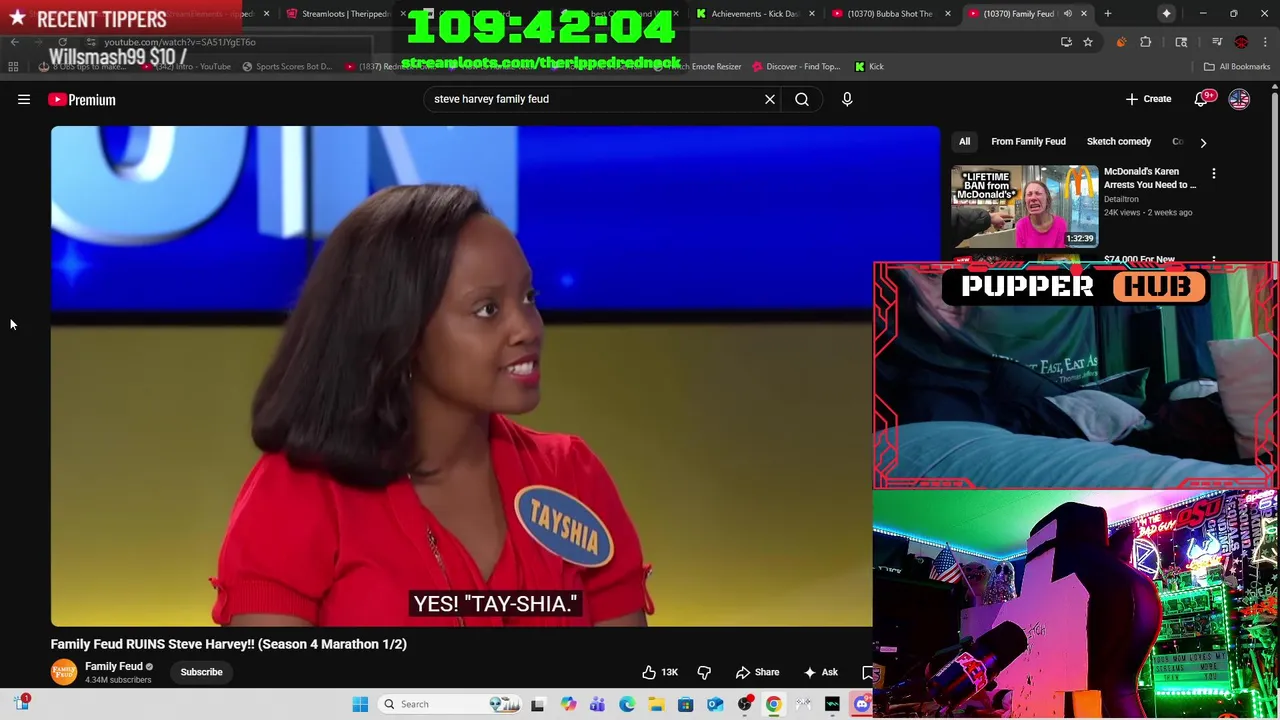Open the Kick bookmark
The image size is (1280, 720).
[869, 67]
